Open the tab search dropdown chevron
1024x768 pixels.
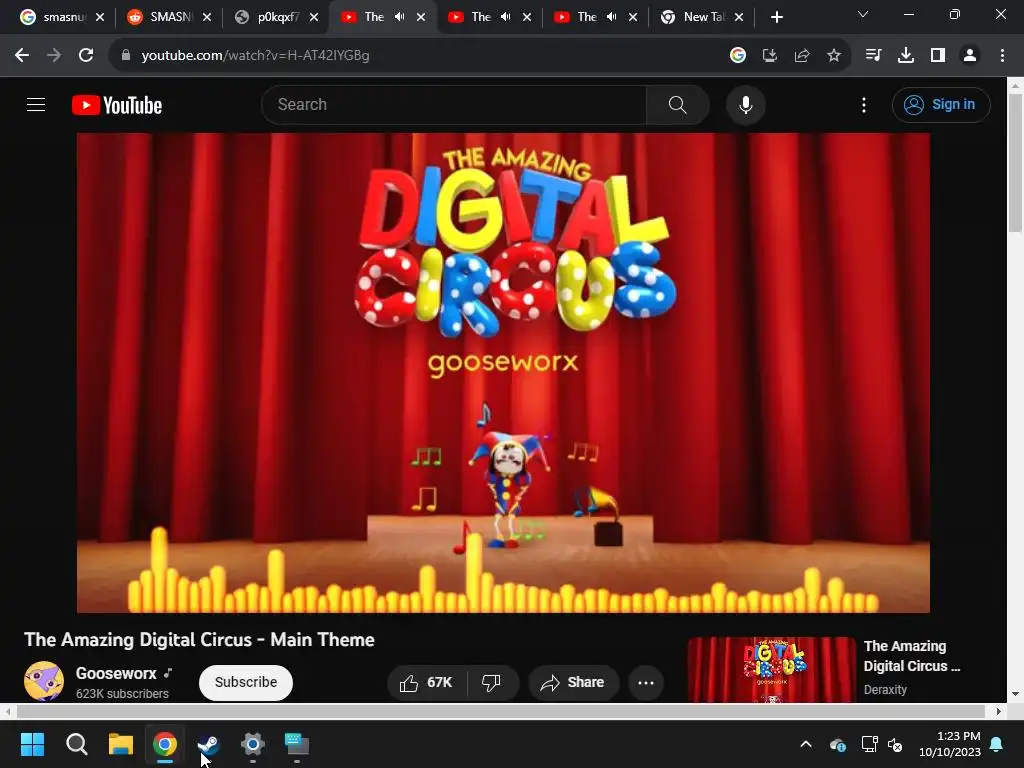[x=863, y=14]
